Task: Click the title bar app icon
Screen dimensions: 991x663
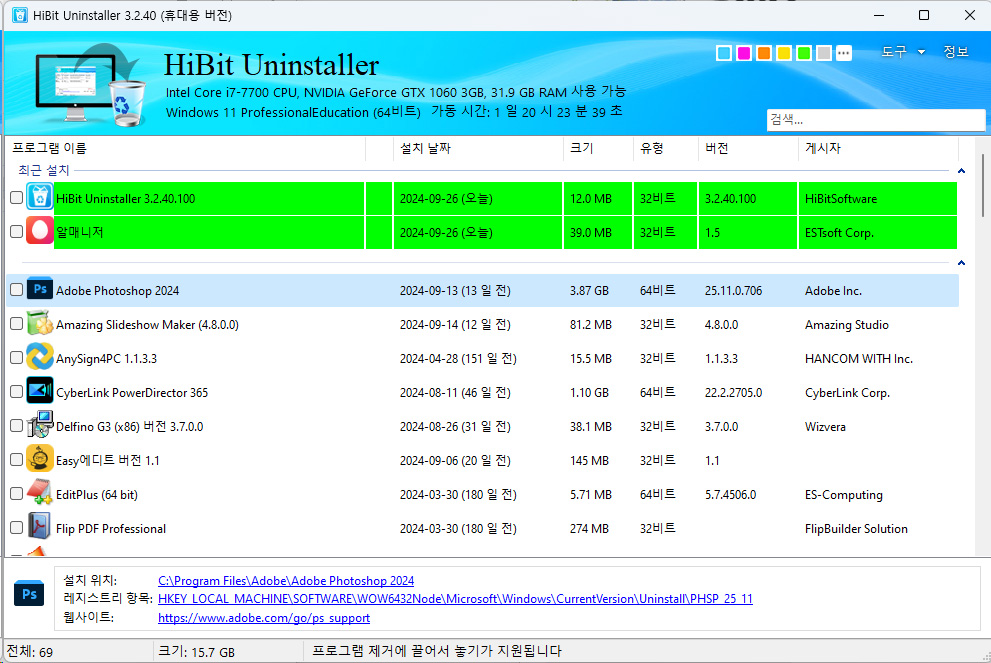Action: (x=20, y=15)
